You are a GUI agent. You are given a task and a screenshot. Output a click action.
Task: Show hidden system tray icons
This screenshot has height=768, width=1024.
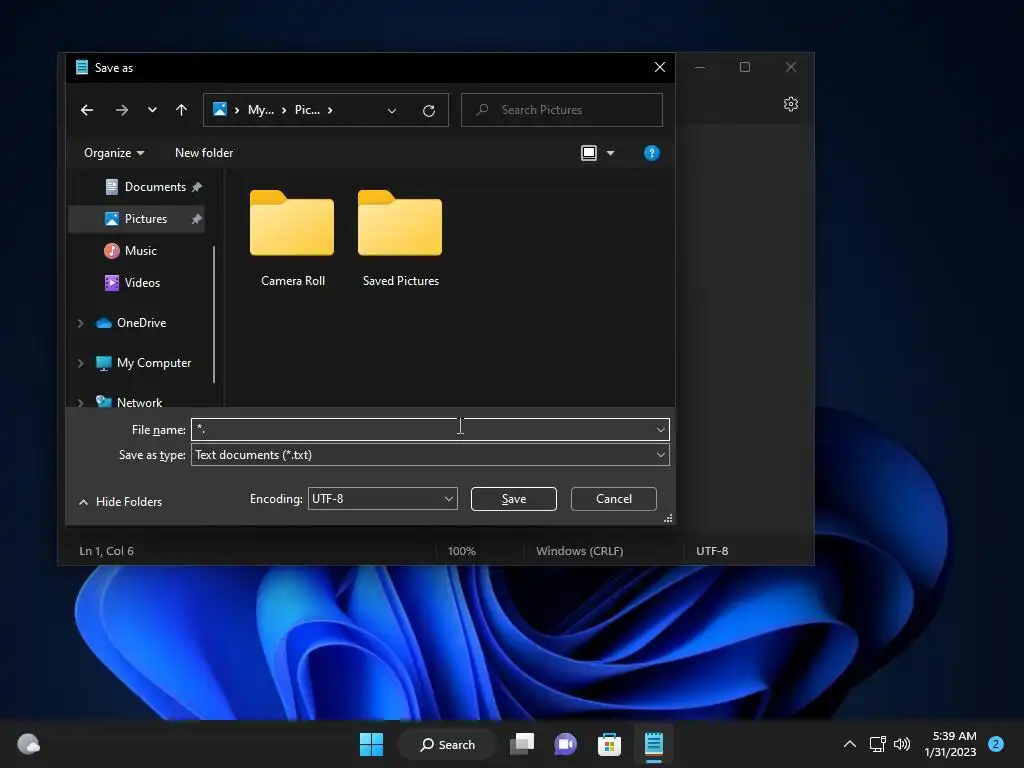click(x=850, y=744)
